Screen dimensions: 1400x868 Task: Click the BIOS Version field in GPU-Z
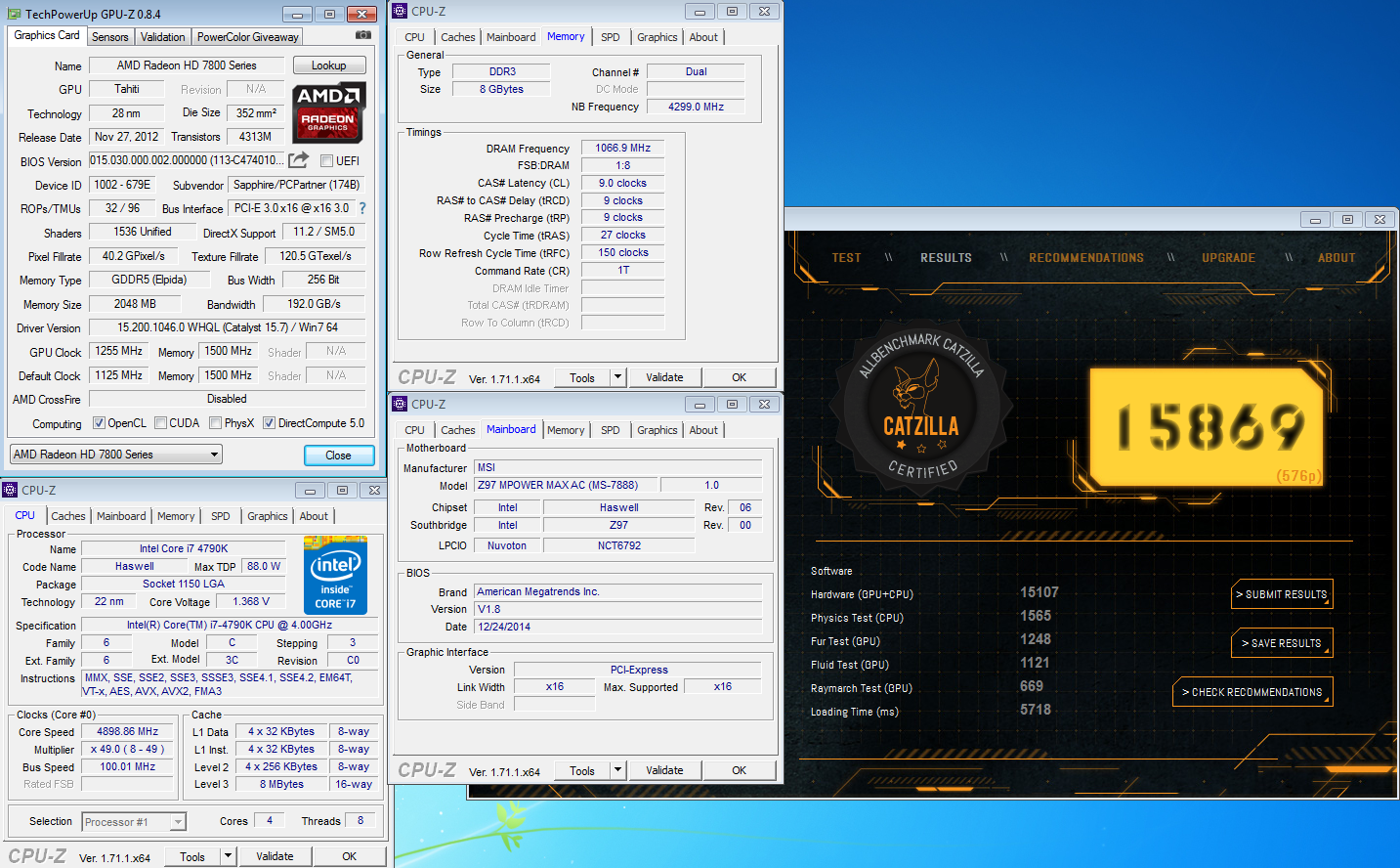click(188, 160)
